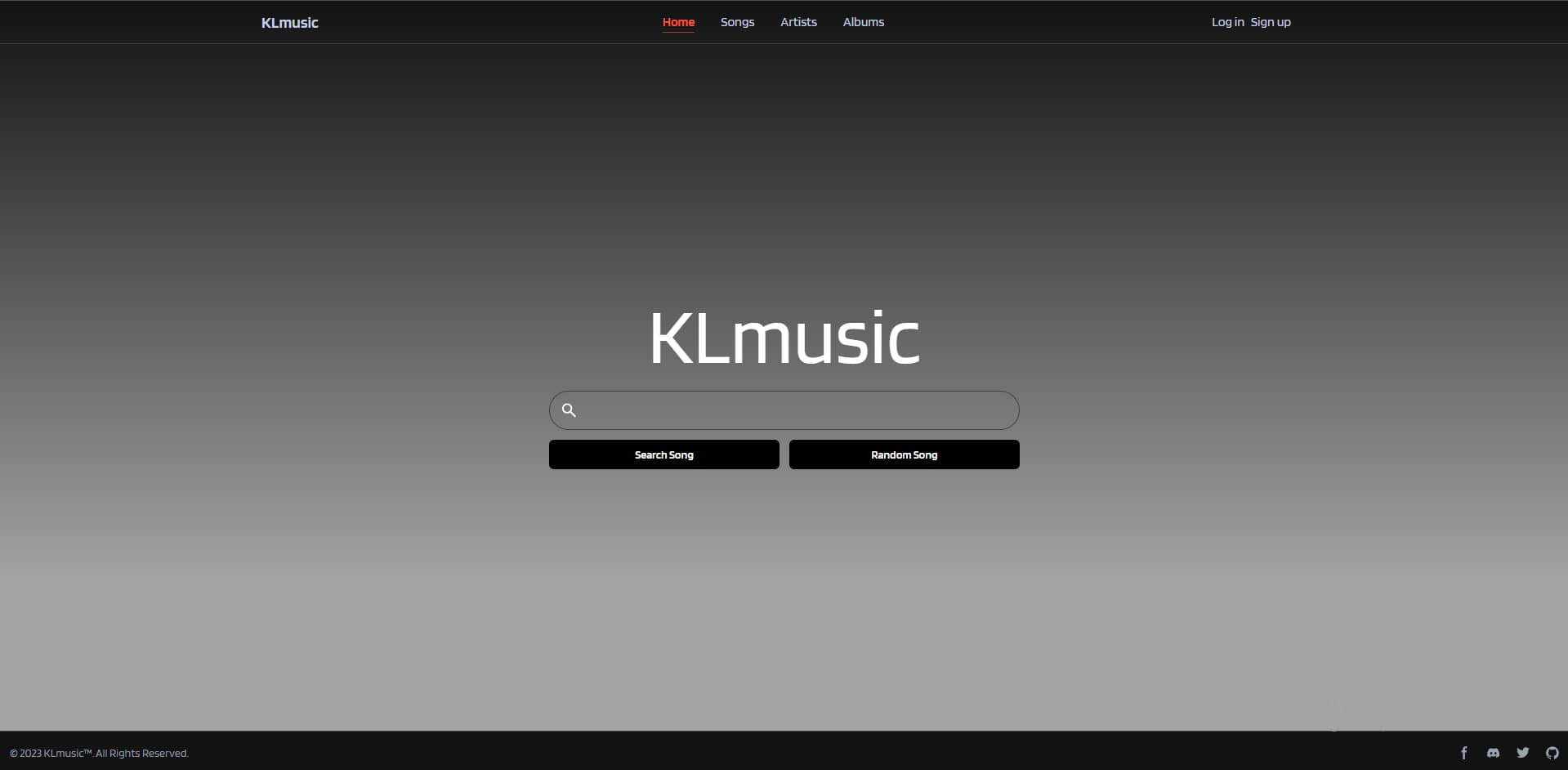Open the Albums page
Viewport: 1568px width, 770px height.
pos(863,22)
